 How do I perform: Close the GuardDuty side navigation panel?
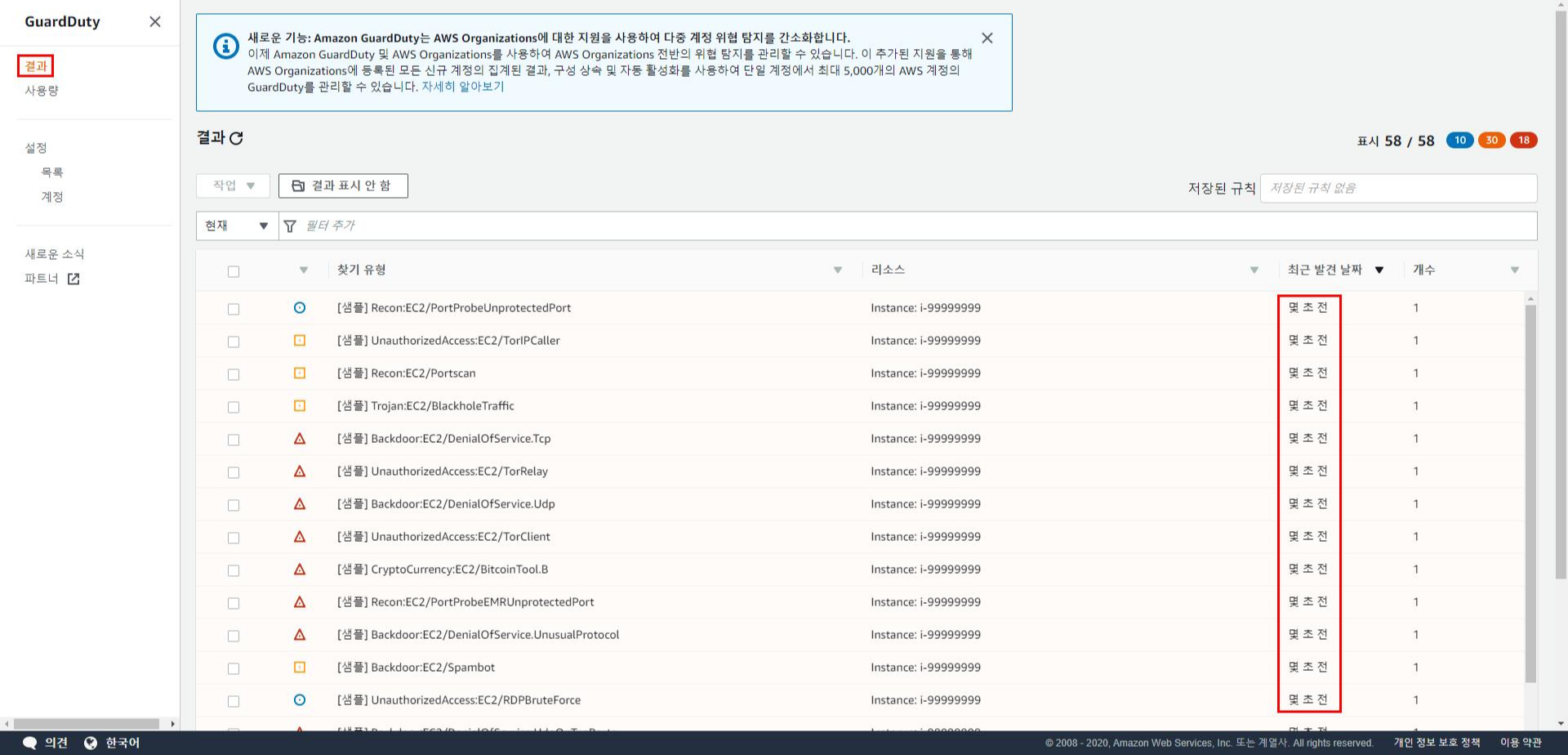pos(155,22)
